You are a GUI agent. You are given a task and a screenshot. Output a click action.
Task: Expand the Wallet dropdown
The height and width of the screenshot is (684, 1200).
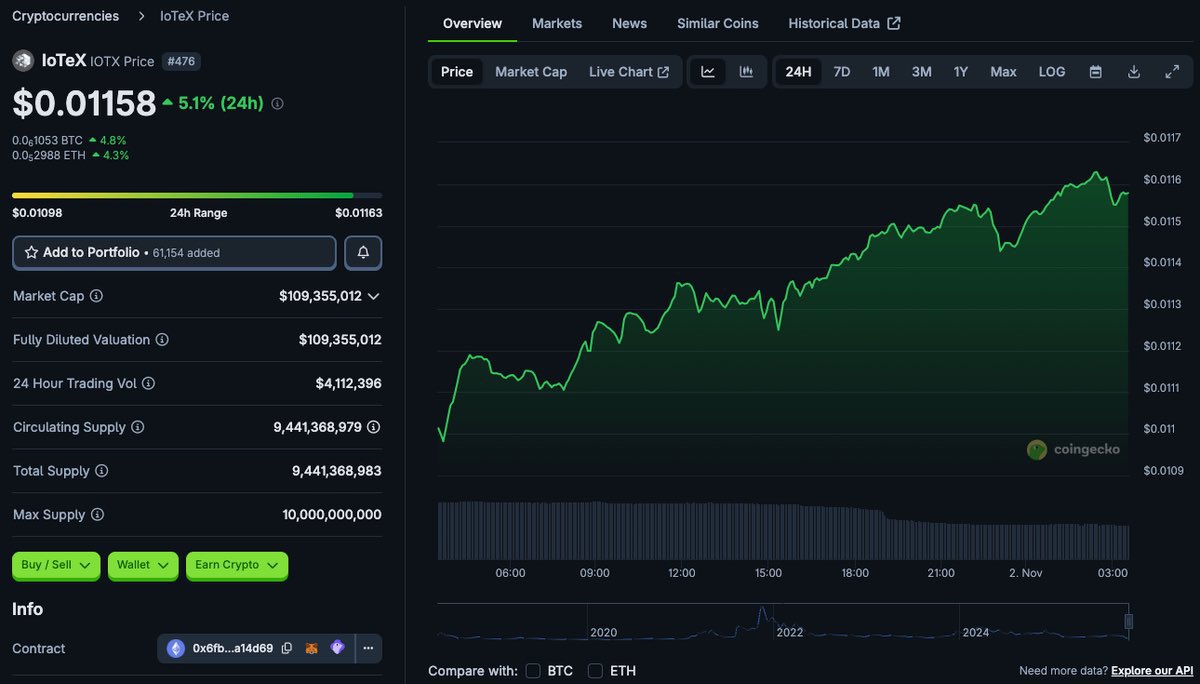(143, 565)
